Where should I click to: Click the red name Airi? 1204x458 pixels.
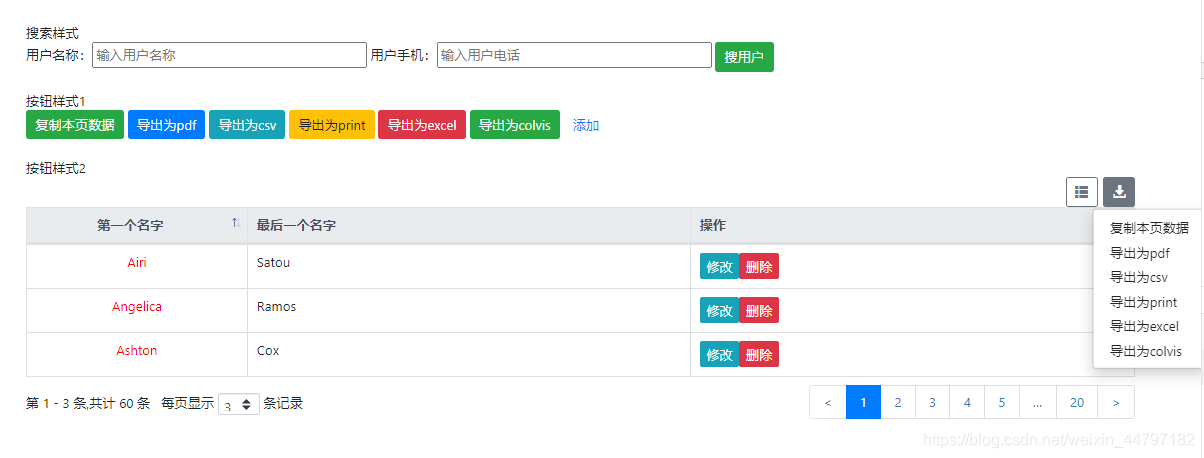point(137,262)
